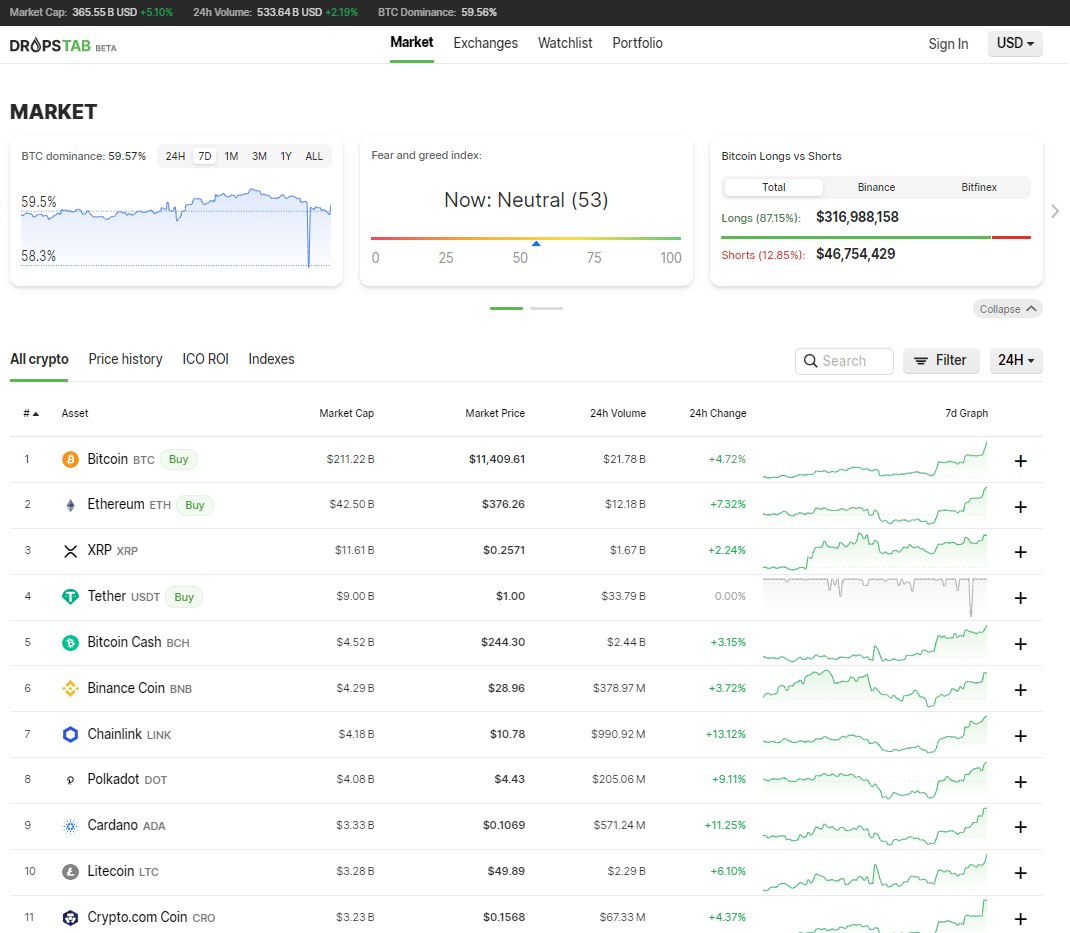Viewport: 1070px width, 933px height.
Task: Click Bitcoin 7d graph thumbnail
Action: 875,460
